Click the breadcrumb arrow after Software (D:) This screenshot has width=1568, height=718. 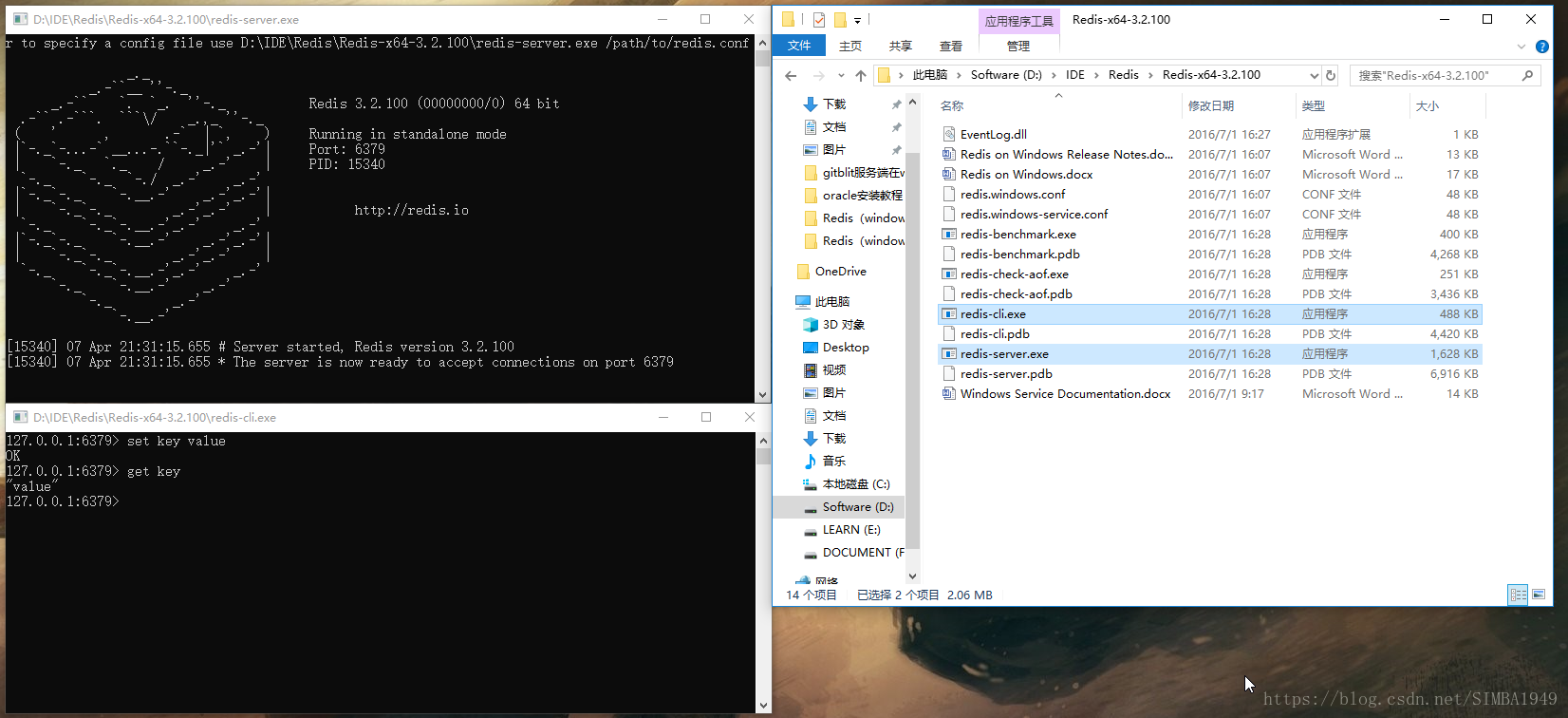(1054, 75)
